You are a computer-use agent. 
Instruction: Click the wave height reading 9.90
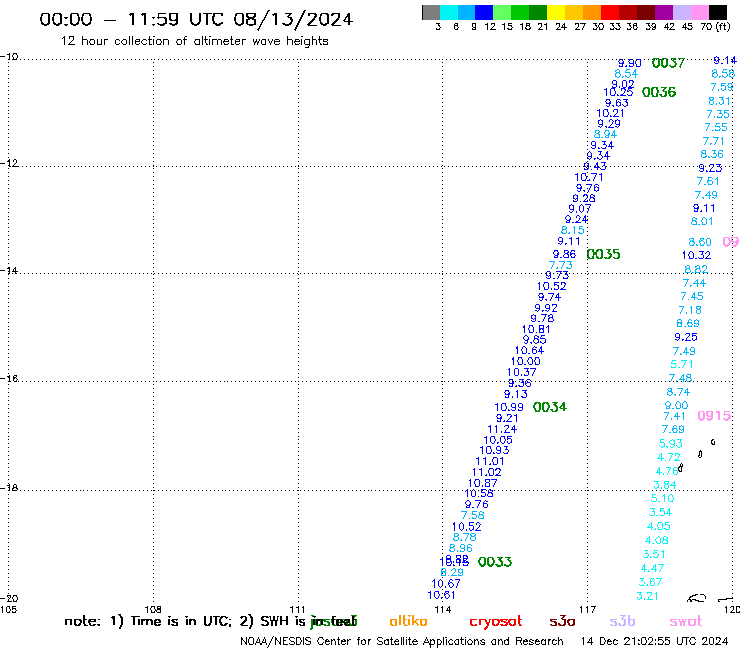630,63
